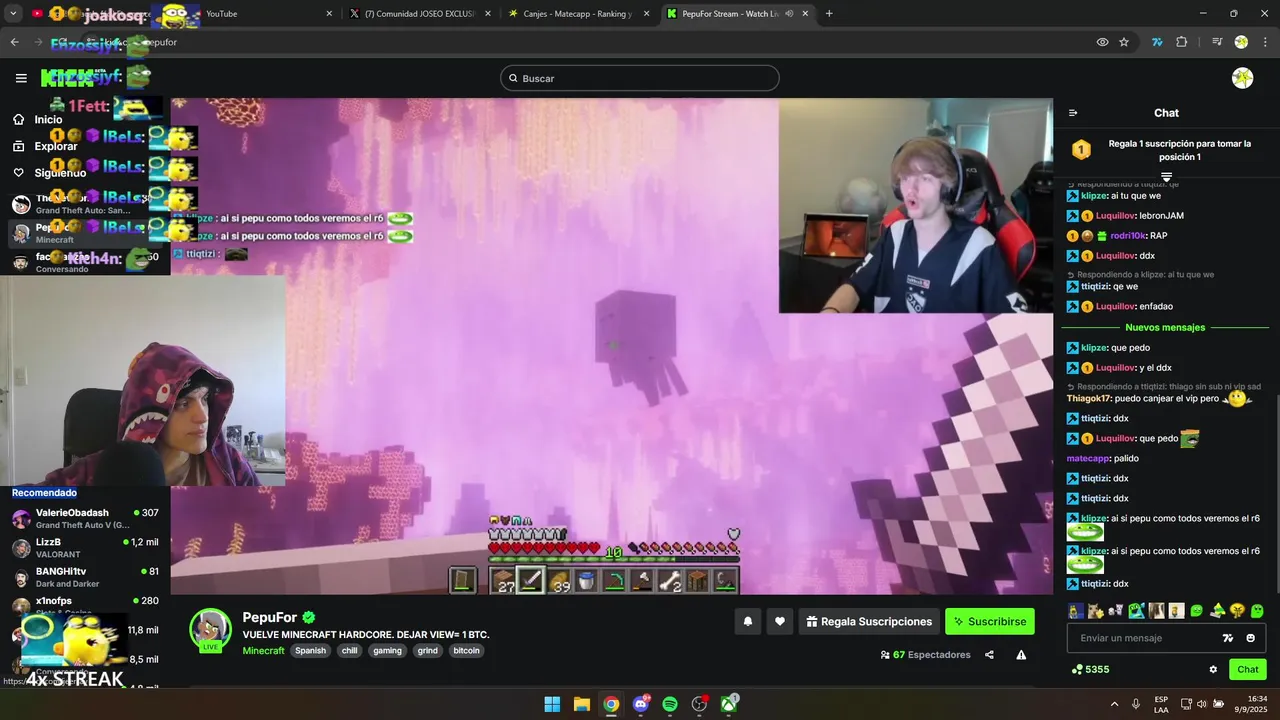Select the last green blob emote
Screen dimensions: 1280x720
(1257, 610)
